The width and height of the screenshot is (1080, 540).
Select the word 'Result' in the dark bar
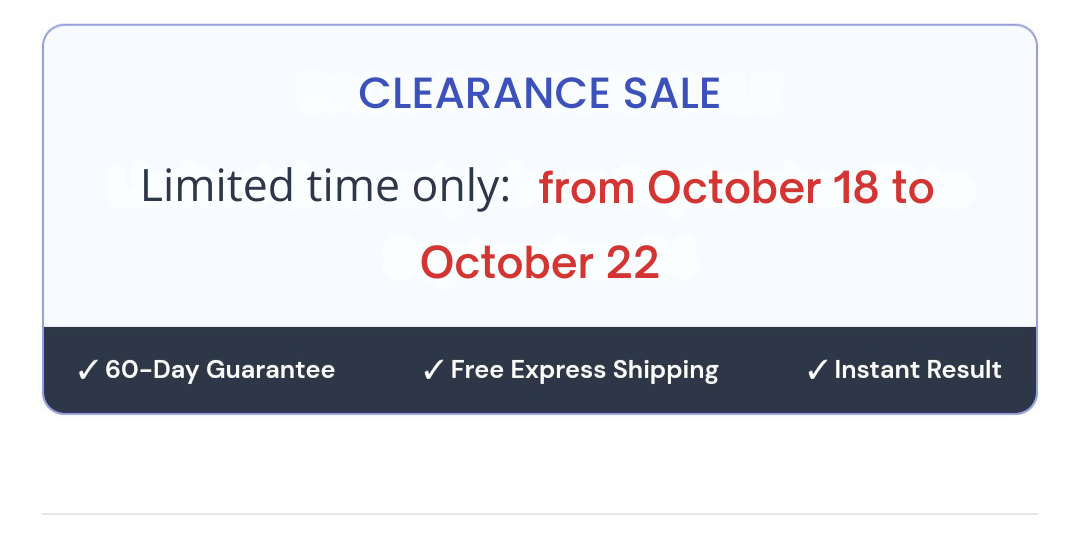(x=962, y=370)
